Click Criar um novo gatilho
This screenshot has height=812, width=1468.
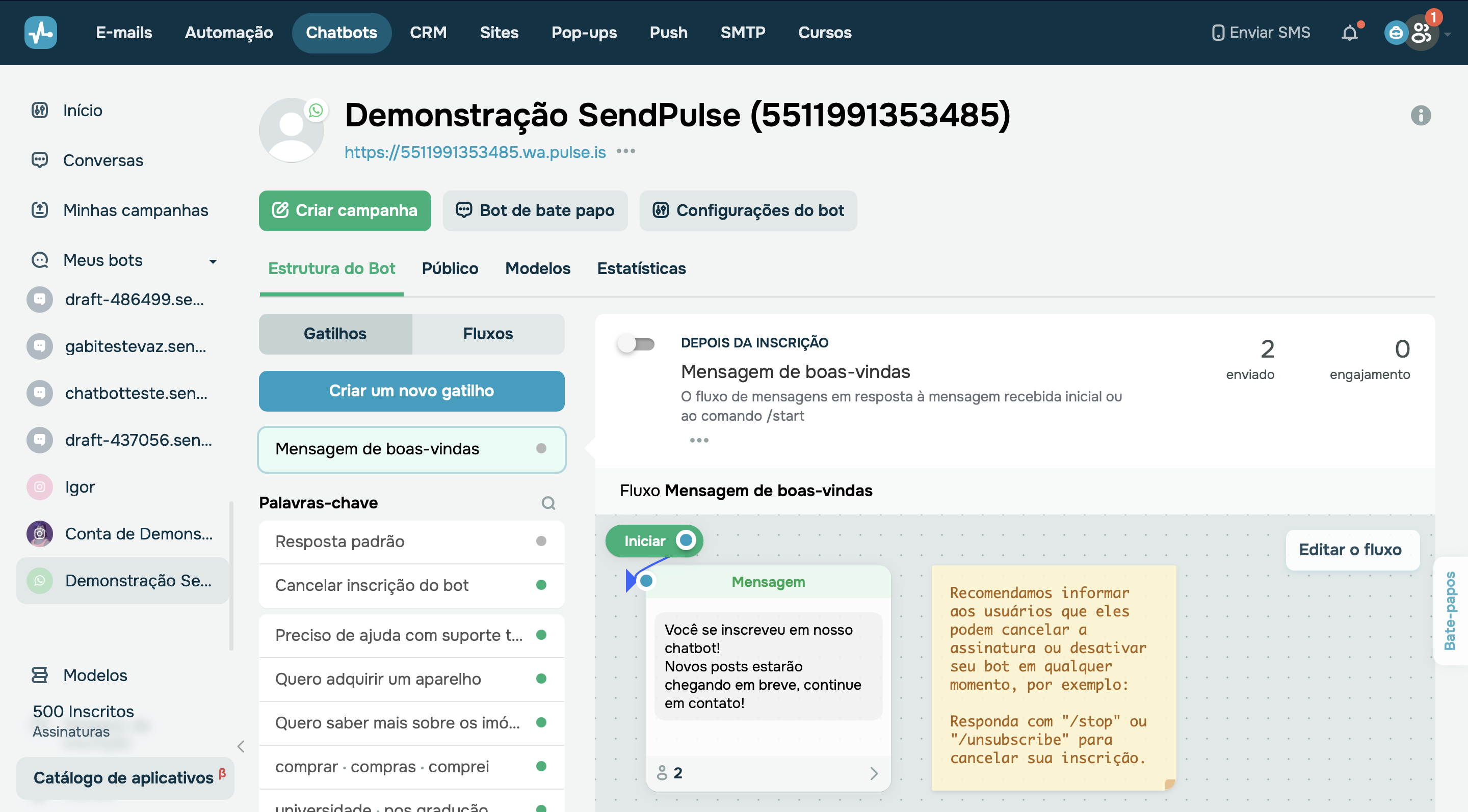point(411,391)
